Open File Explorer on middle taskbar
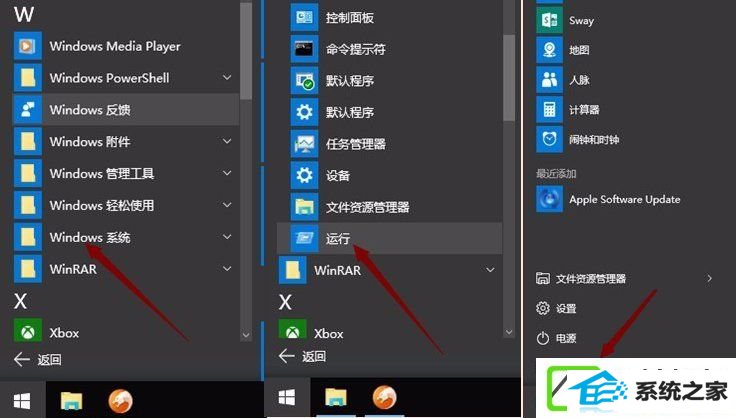736x418 pixels. point(336,399)
